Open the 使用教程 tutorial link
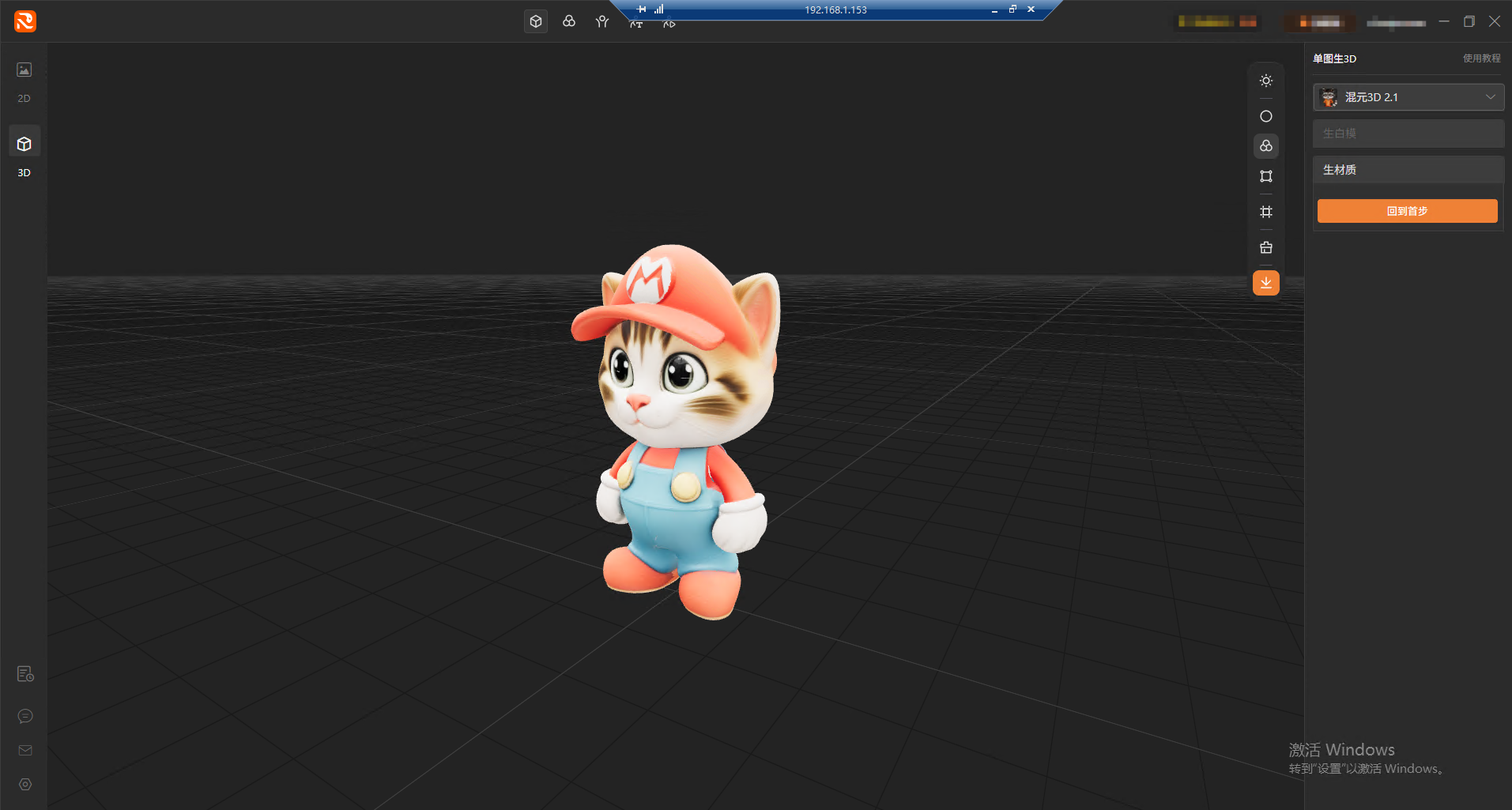 click(1481, 58)
